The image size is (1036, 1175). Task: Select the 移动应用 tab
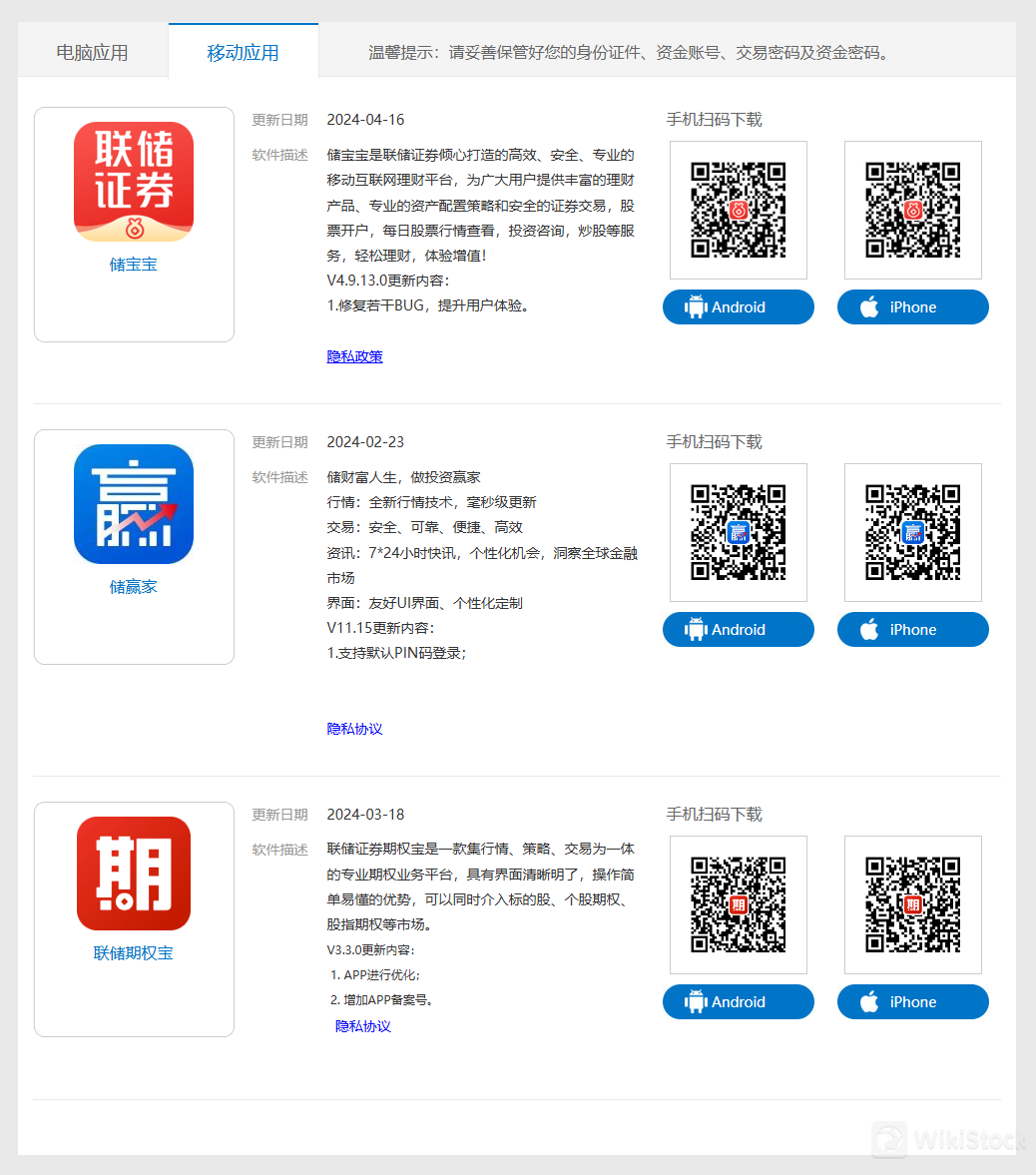point(243,52)
